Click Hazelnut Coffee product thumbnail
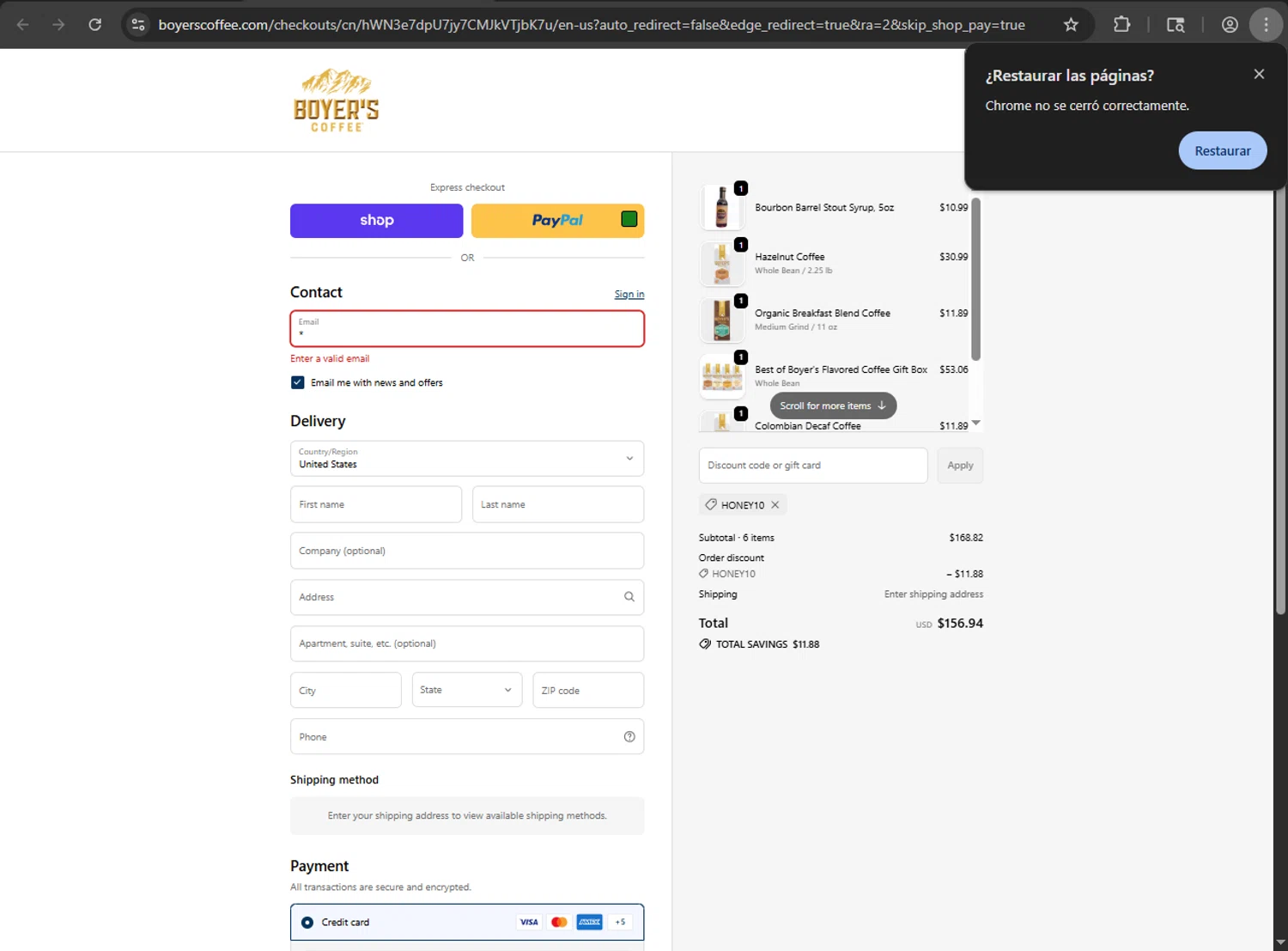 tap(721, 264)
